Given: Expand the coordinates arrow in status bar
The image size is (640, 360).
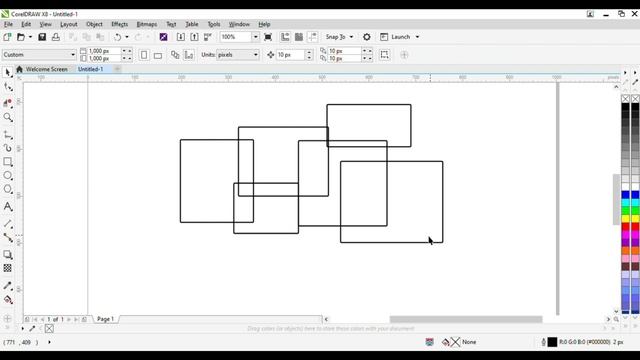Looking at the screenshot, I should (x=49, y=342).
